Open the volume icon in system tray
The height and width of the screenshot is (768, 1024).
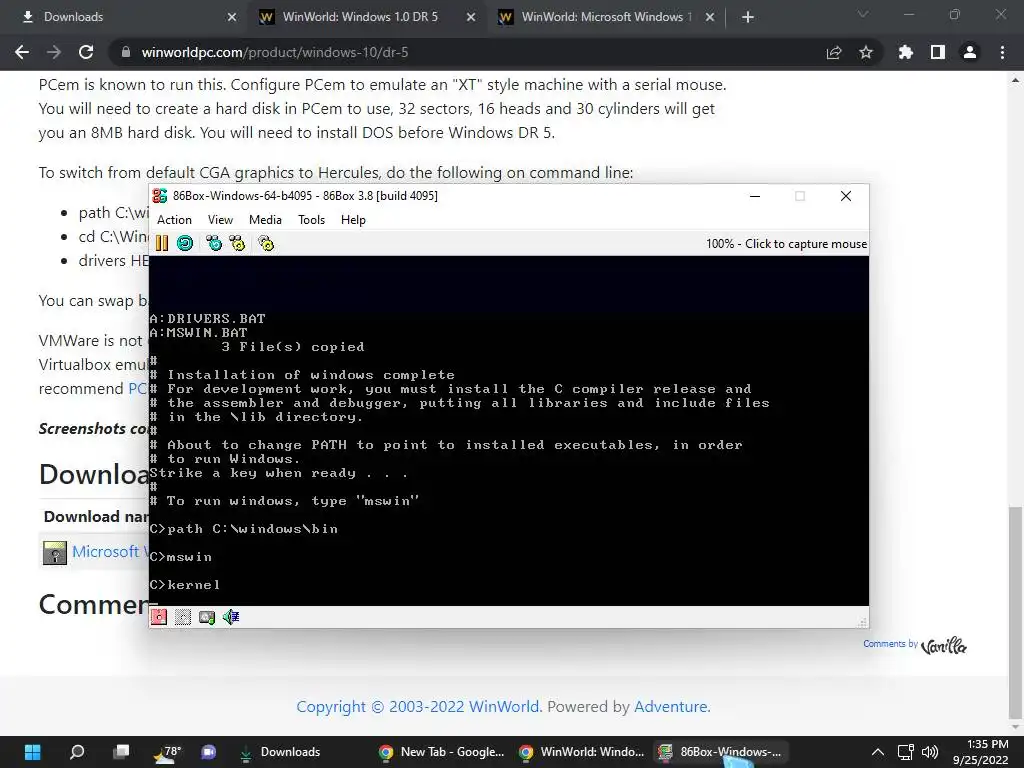929,752
